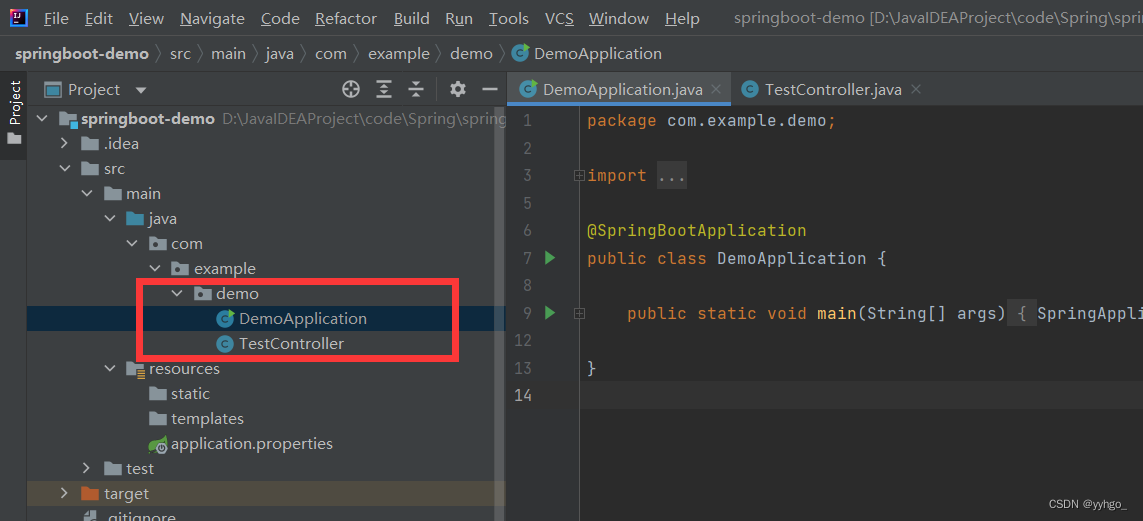The width and height of the screenshot is (1143, 521).
Task: Open application.properties in the project tree
Action: [251, 444]
